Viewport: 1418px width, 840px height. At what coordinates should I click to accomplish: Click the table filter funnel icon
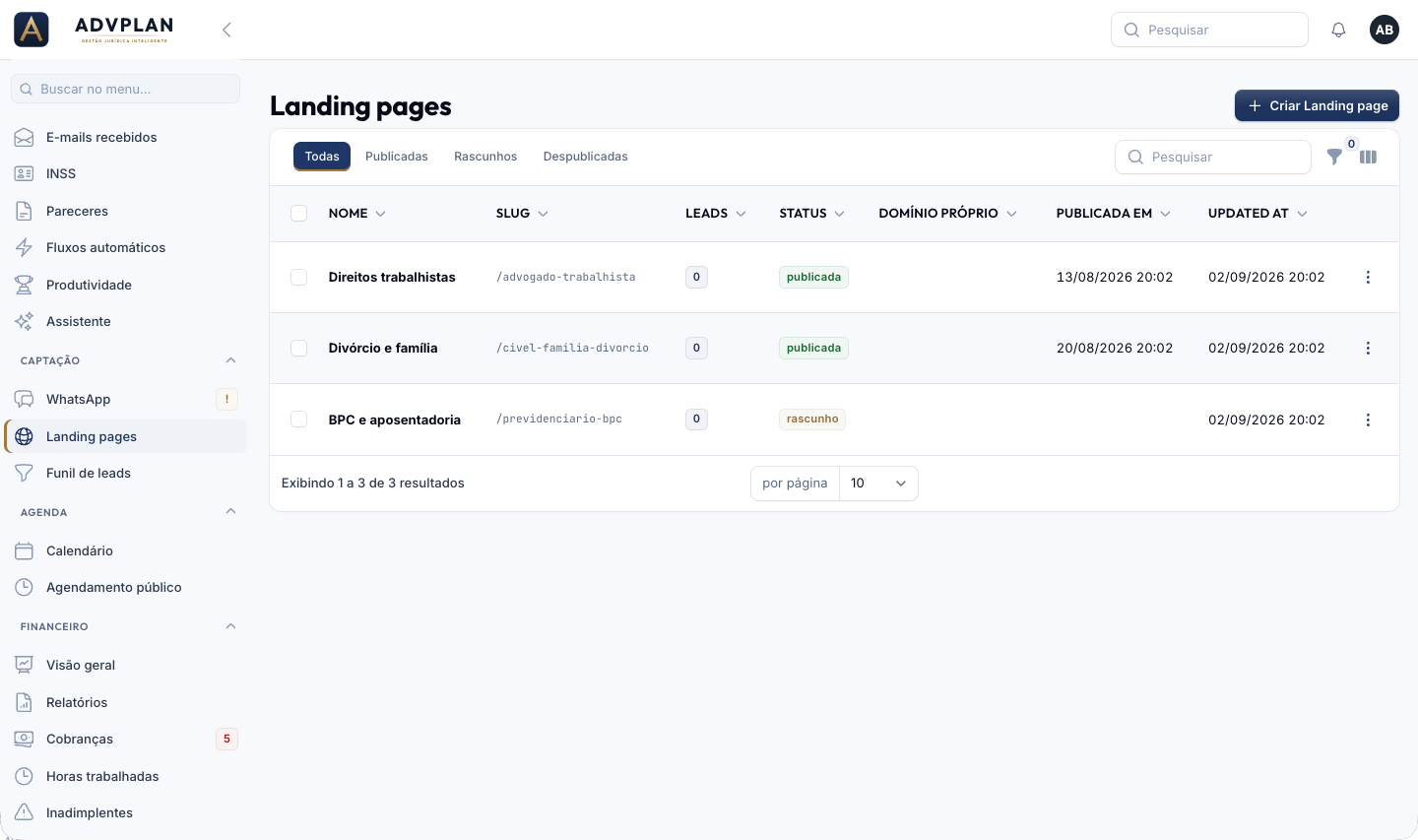click(x=1334, y=157)
